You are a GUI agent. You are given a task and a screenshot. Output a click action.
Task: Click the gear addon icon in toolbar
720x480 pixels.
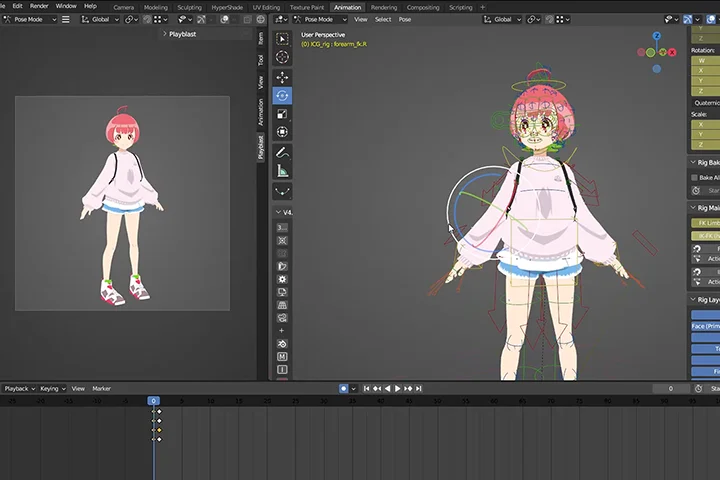(282, 279)
